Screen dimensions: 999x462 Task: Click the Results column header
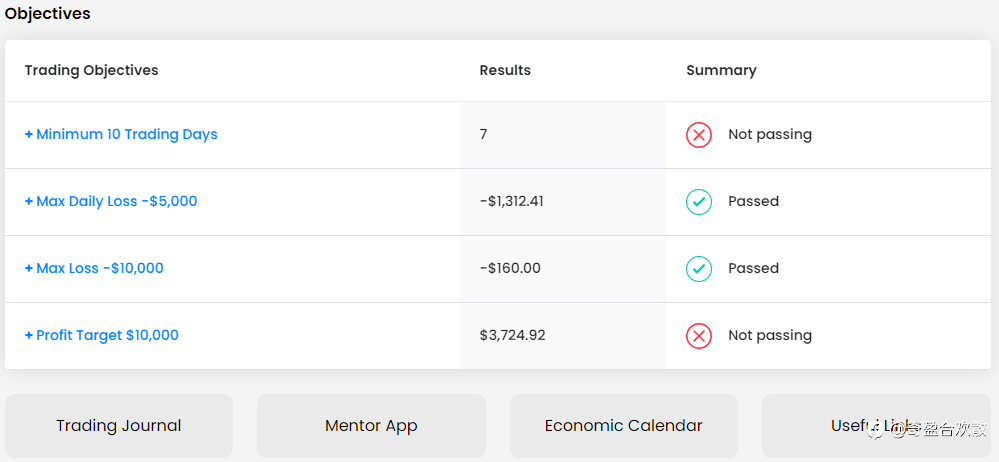click(x=505, y=70)
